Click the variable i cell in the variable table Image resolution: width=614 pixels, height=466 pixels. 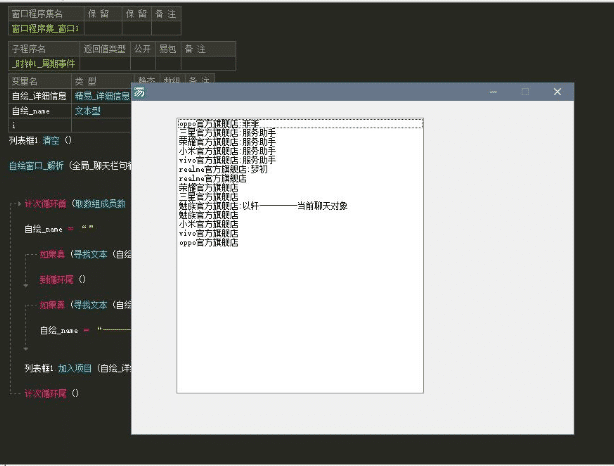click(x=40, y=125)
